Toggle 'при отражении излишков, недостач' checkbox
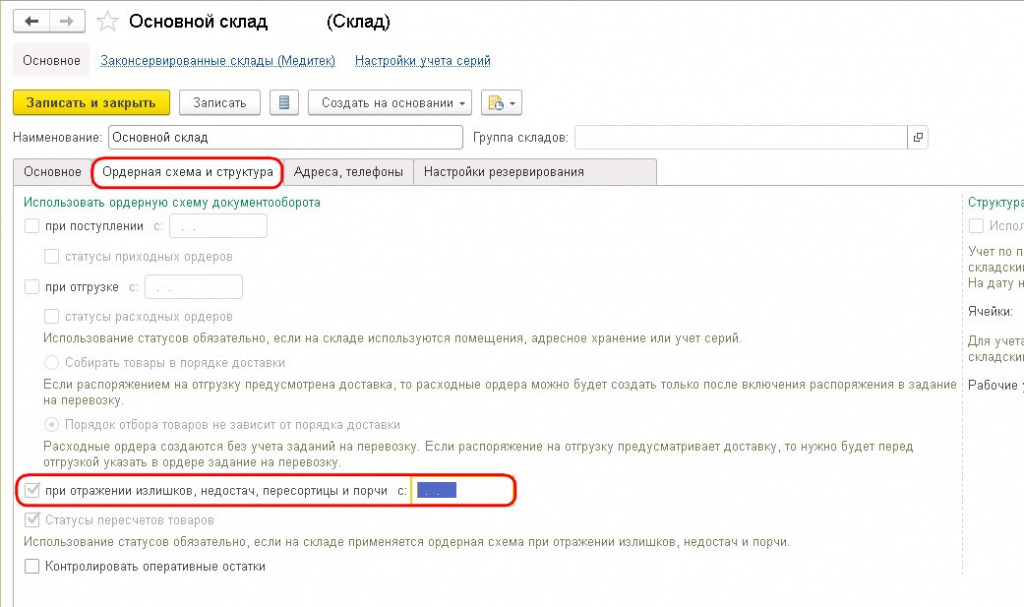This screenshot has width=1024, height=607. coord(31,490)
